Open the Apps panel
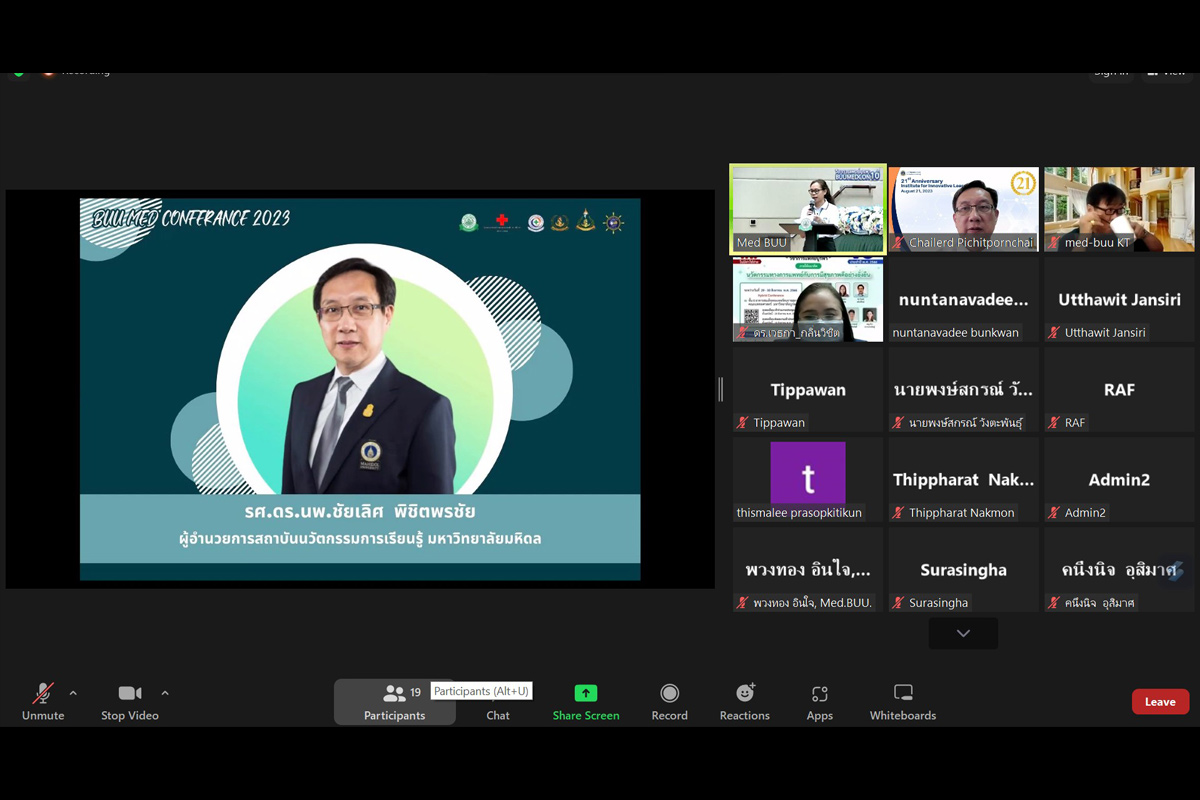The height and width of the screenshot is (800, 1200). [x=819, y=702]
